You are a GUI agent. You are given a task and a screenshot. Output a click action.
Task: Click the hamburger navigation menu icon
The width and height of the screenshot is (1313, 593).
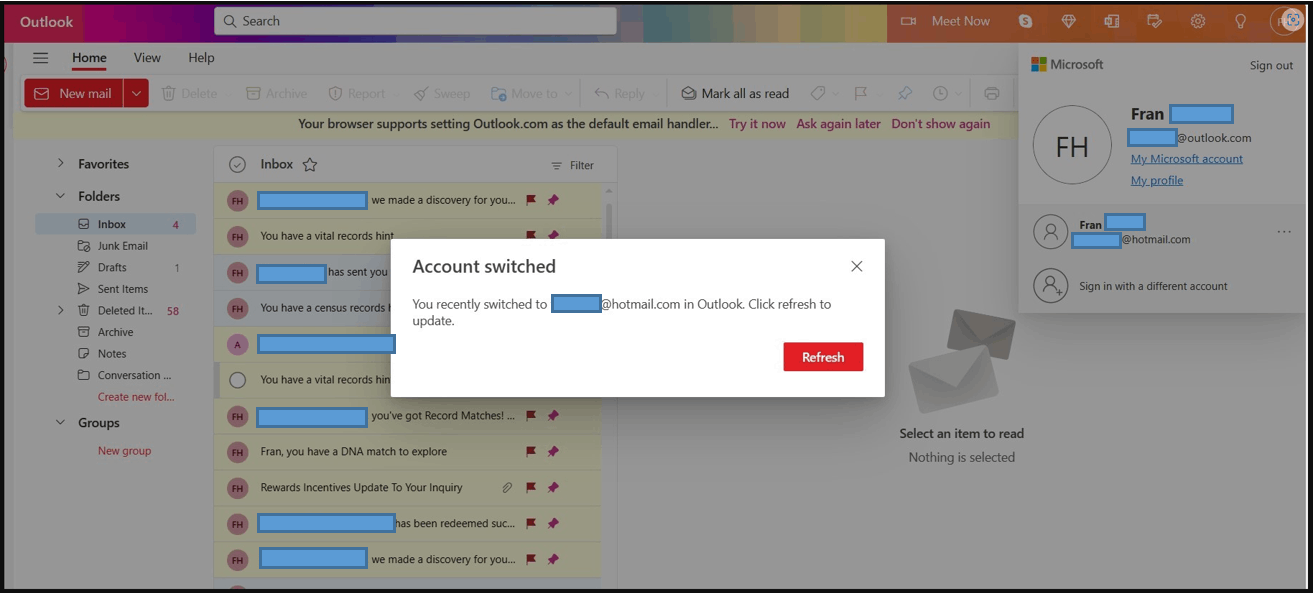41,58
